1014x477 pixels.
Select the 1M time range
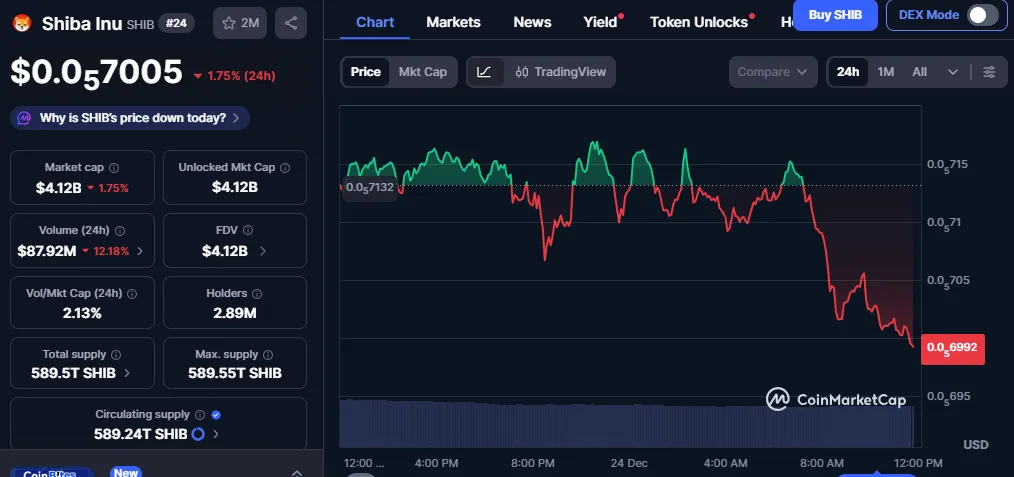pyautogui.click(x=885, y=72)
